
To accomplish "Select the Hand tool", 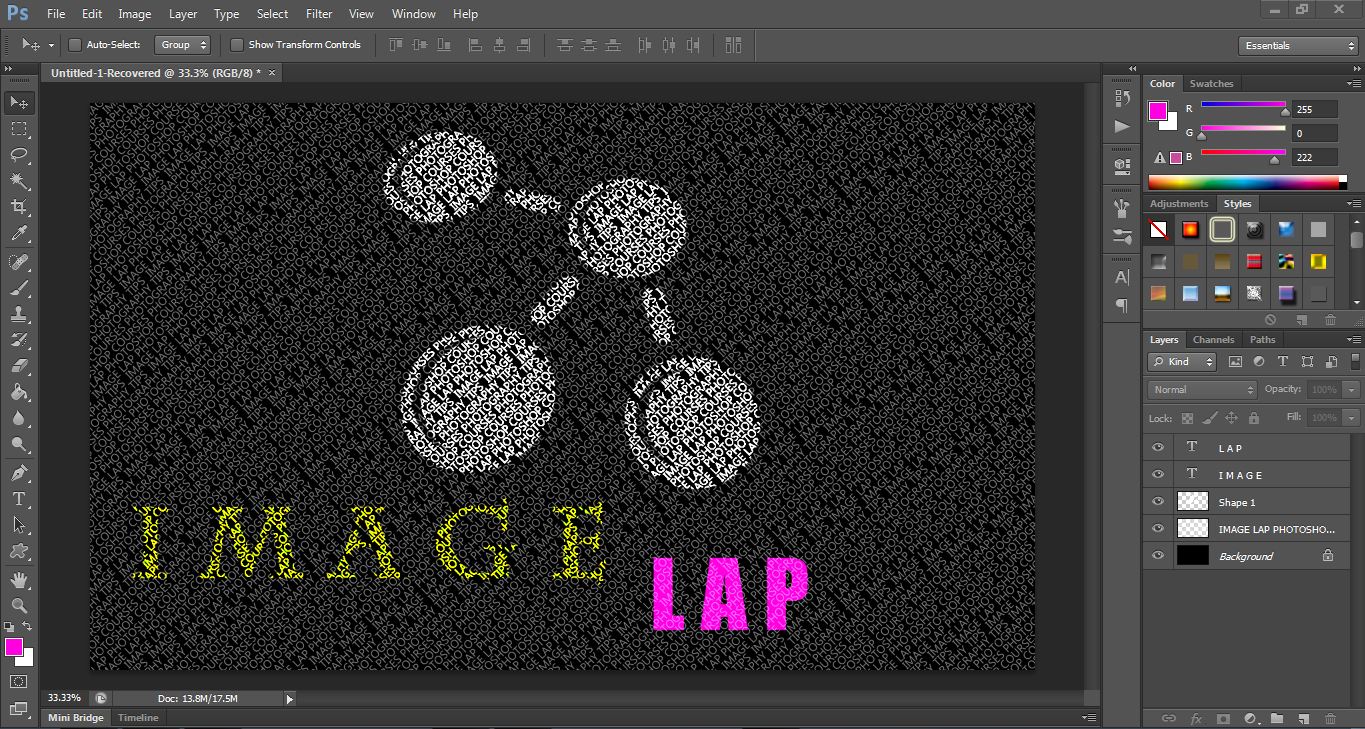I will pyautogui.click(x=19, y=579).
